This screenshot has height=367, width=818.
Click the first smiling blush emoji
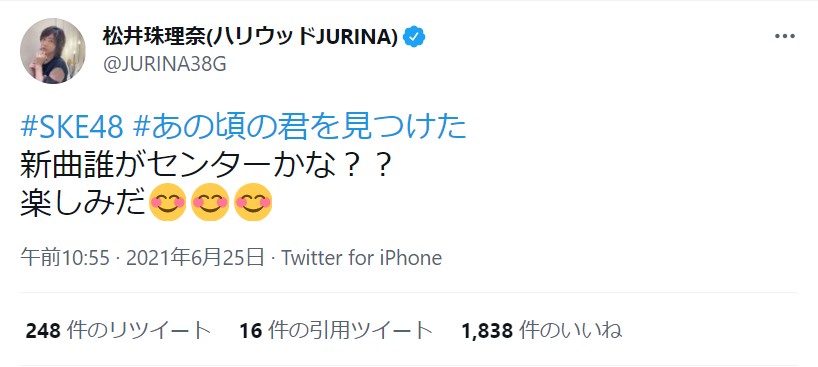167,202
